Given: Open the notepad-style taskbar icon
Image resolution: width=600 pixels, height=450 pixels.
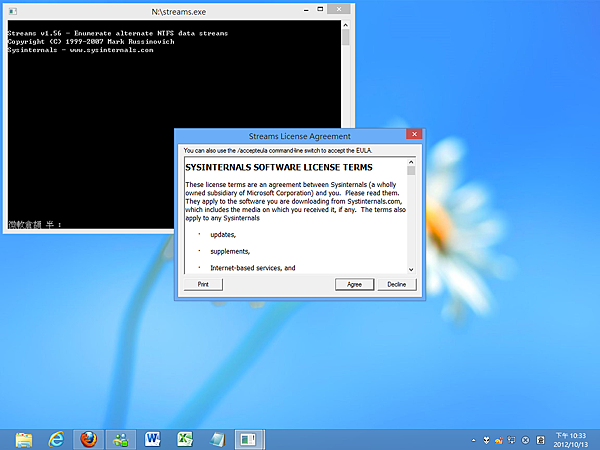Looking at the screenshot, I should tap(217, 439).
